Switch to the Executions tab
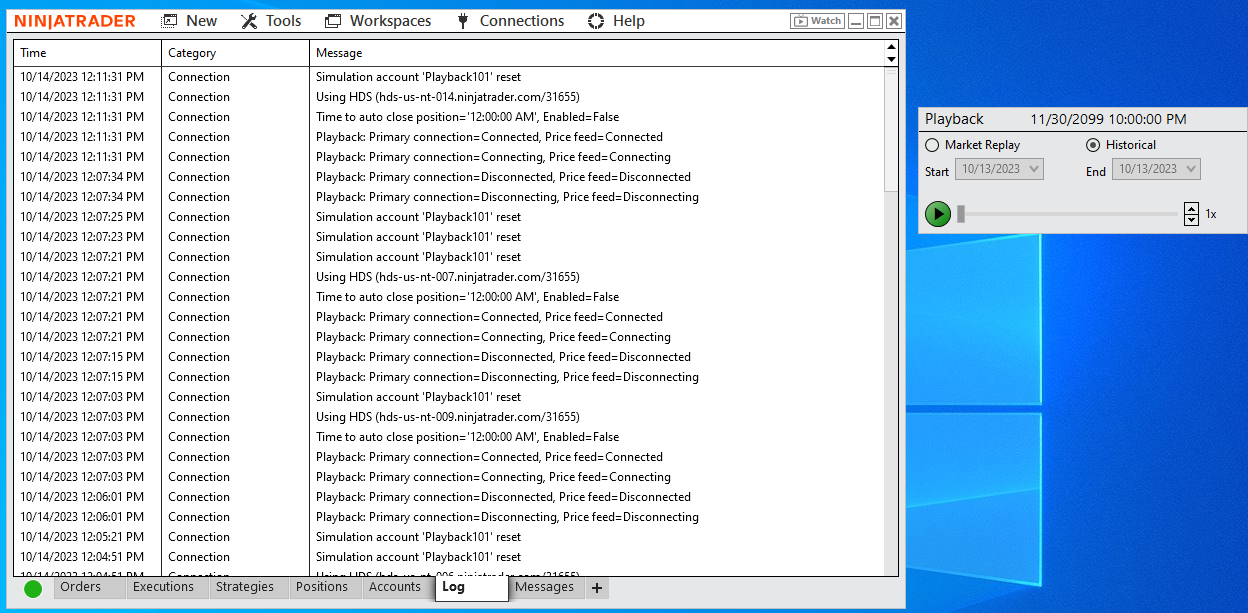 coord(163,587)
